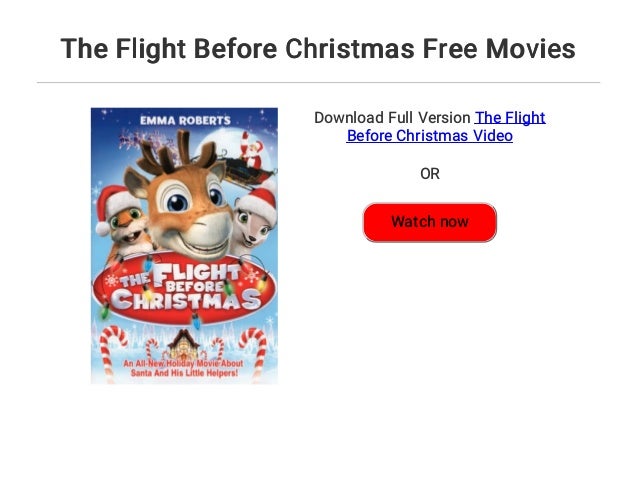
Task: Click the horizontal divider below the heading
Action: click(x=318, y=82)
